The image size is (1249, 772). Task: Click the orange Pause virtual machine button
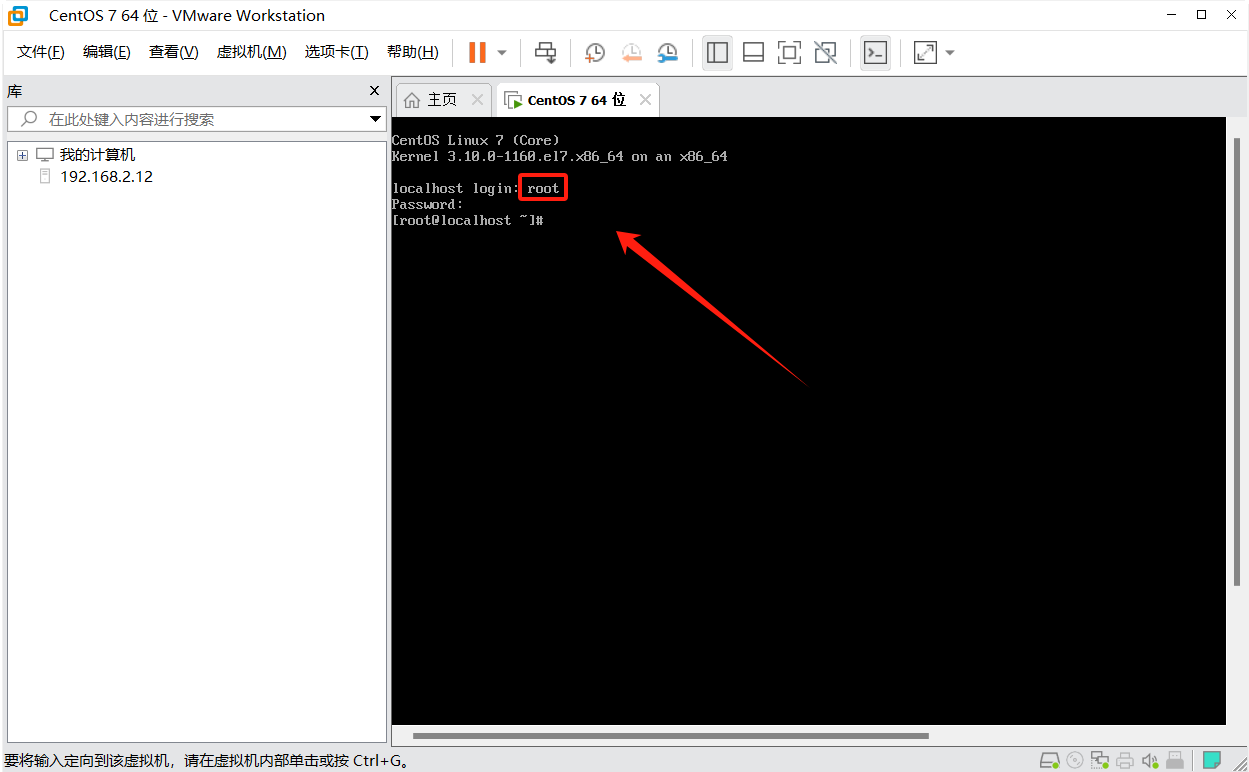click(x=477, y=52)
